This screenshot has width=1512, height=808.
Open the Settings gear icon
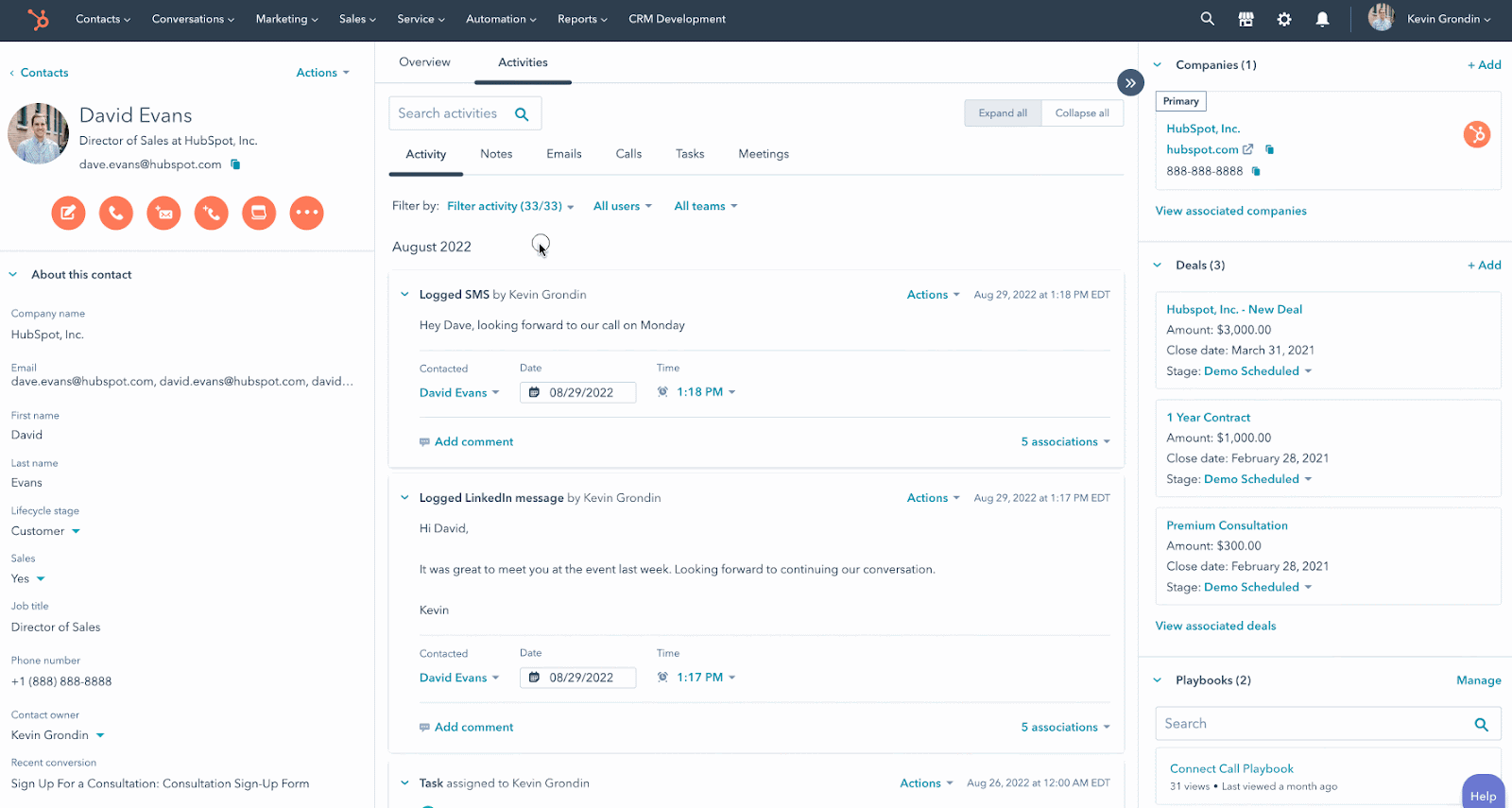coord(1284,19)
